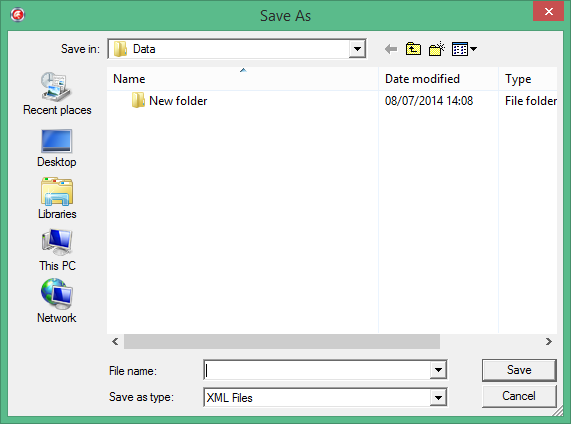The image size is (571, 424).
Task: Expand the Save in folder dropdown
Action: coord(357,49)
